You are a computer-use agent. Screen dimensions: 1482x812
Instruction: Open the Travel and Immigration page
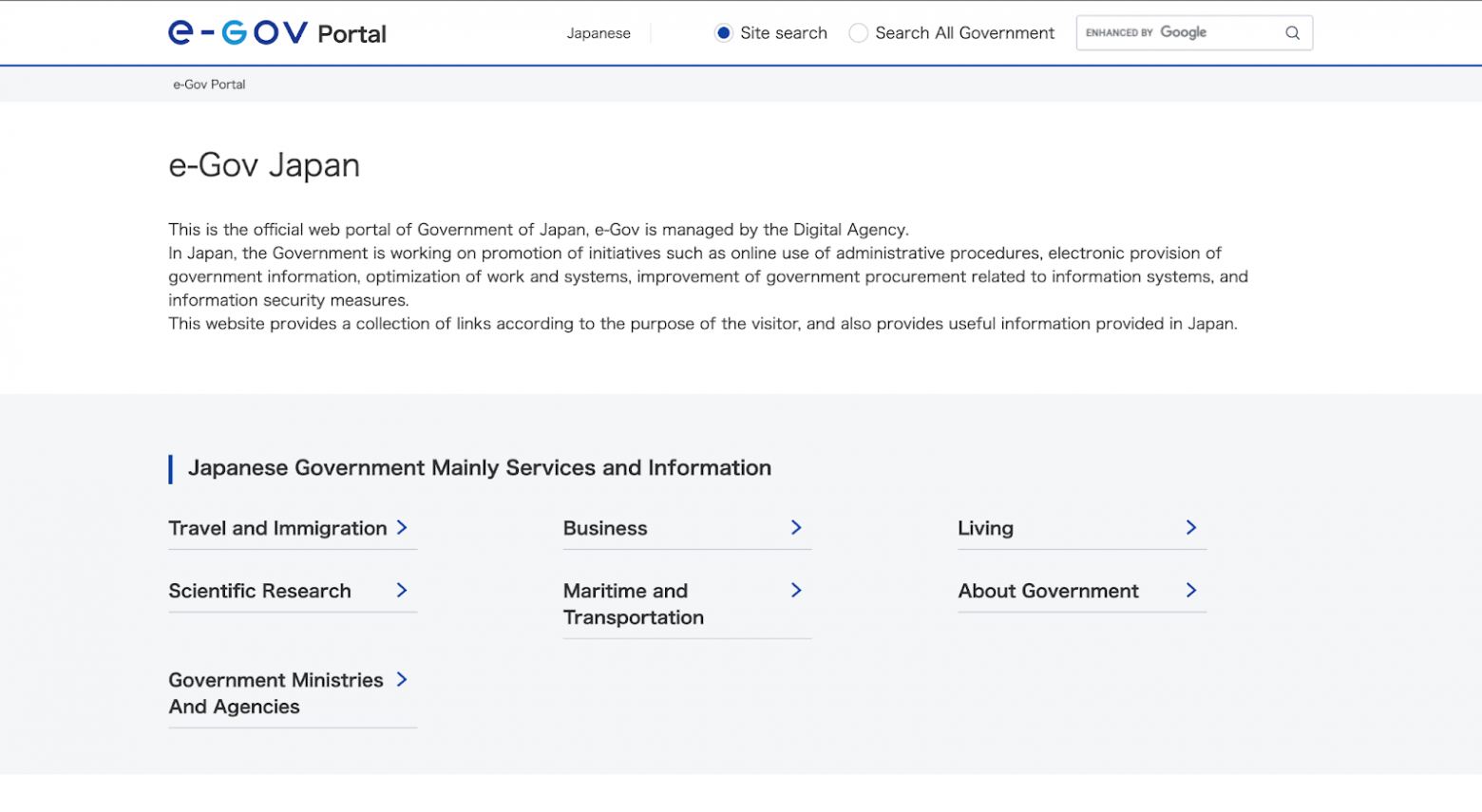[x=276, y=528]
